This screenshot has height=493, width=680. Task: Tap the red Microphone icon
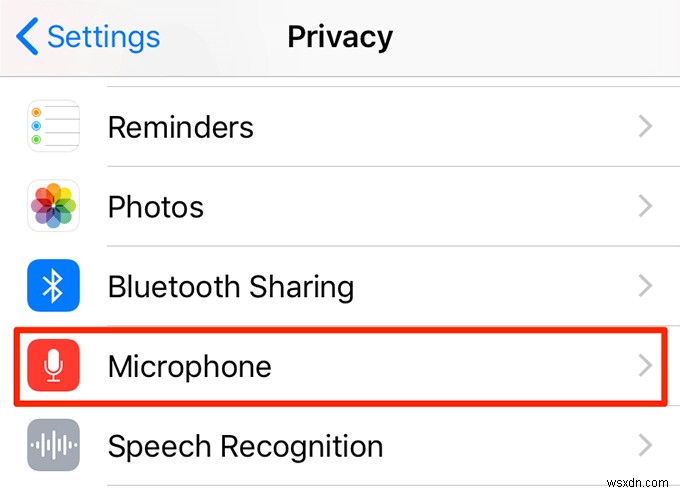coord(53,366)
